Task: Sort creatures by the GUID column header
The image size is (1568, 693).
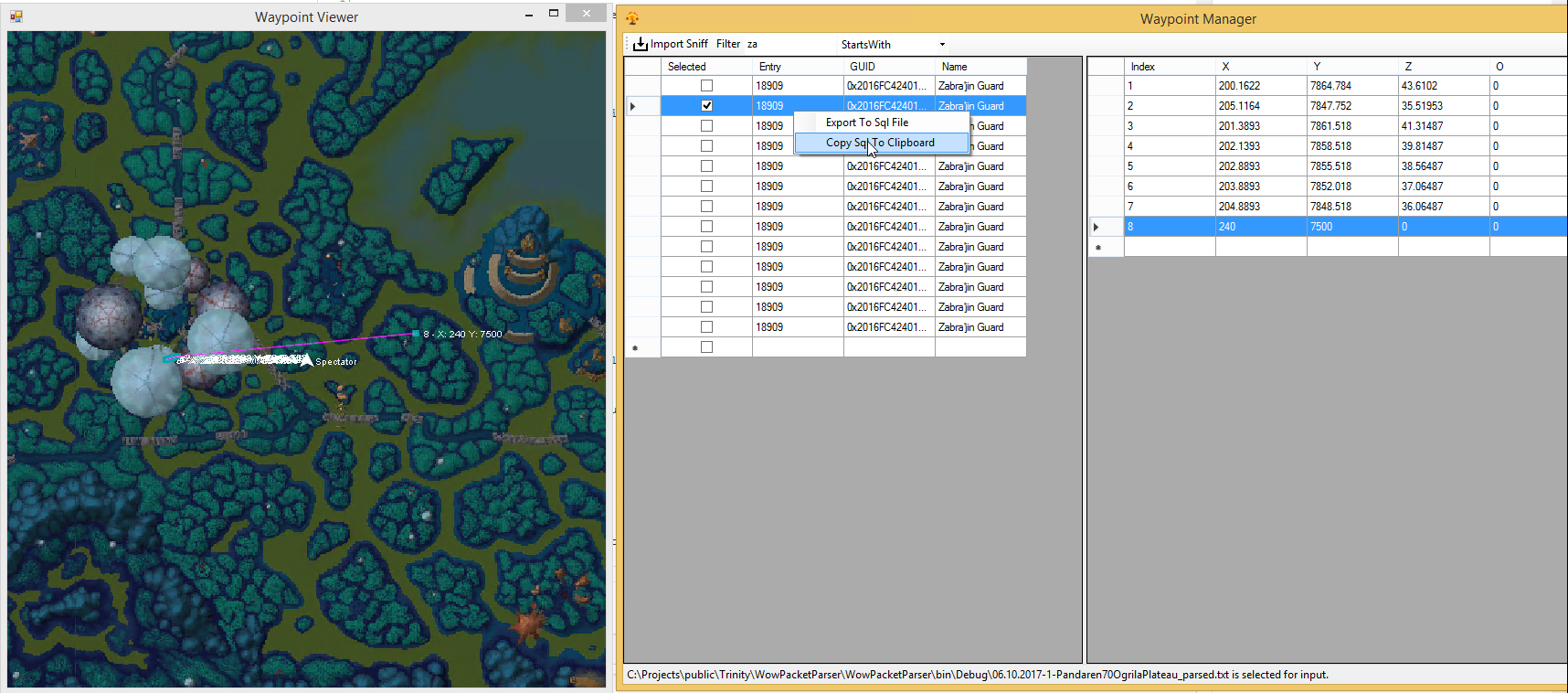Action: [889, 67]
